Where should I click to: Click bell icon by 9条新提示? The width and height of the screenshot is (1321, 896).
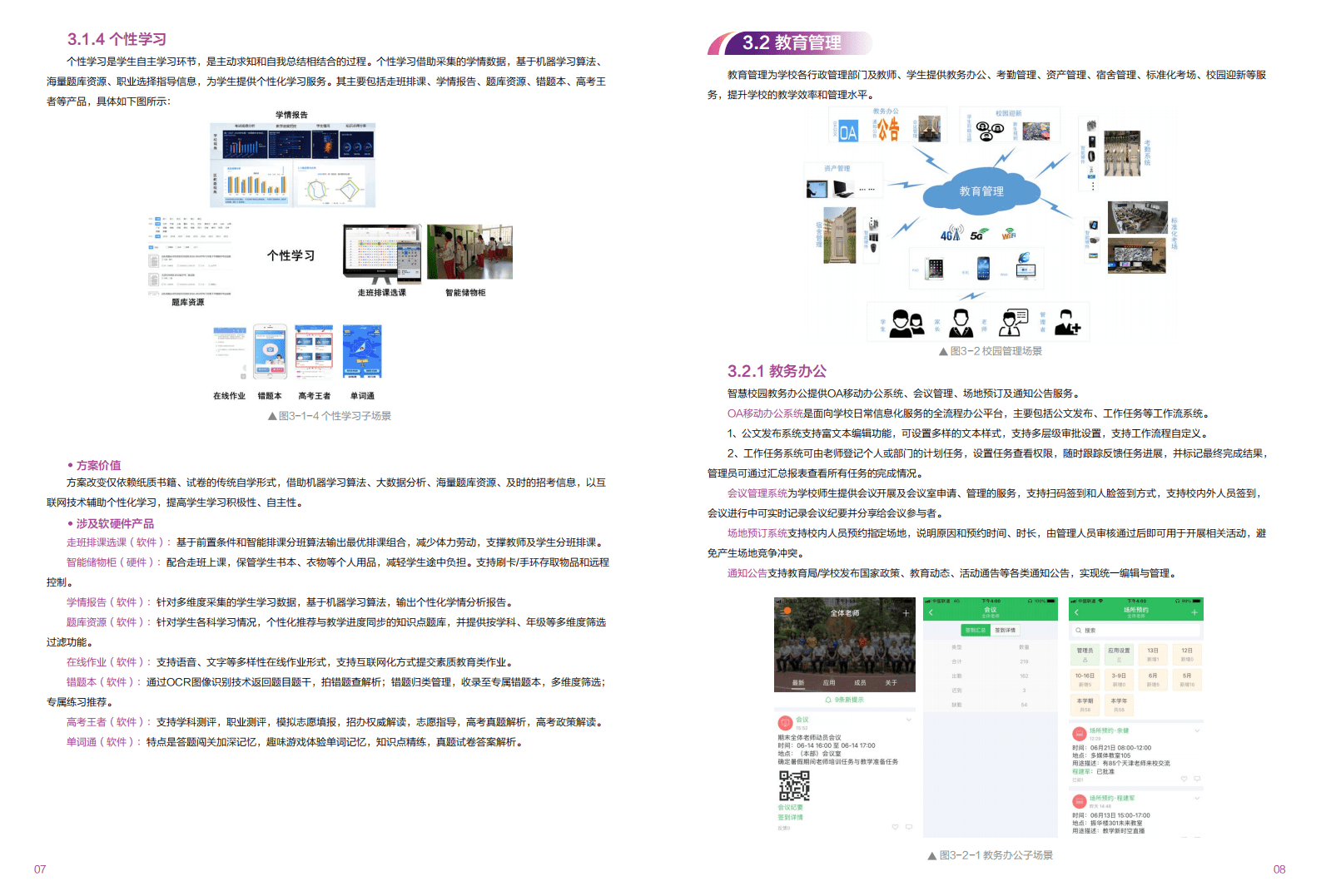828,700
